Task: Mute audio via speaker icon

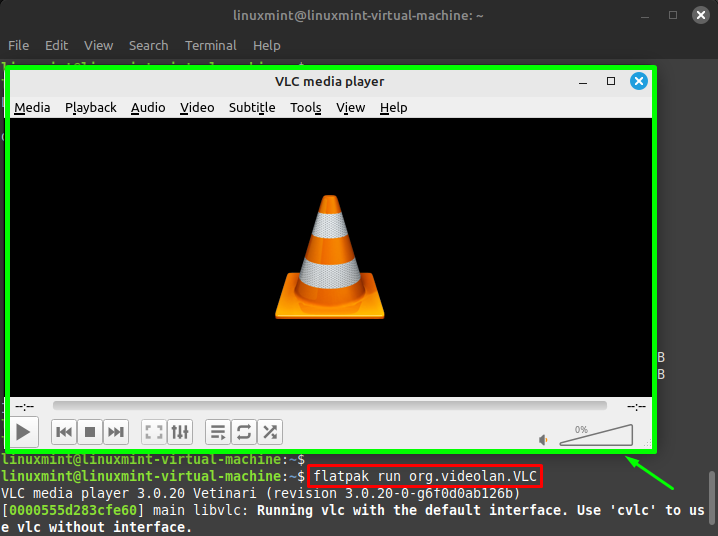Action: pos(544,439)
